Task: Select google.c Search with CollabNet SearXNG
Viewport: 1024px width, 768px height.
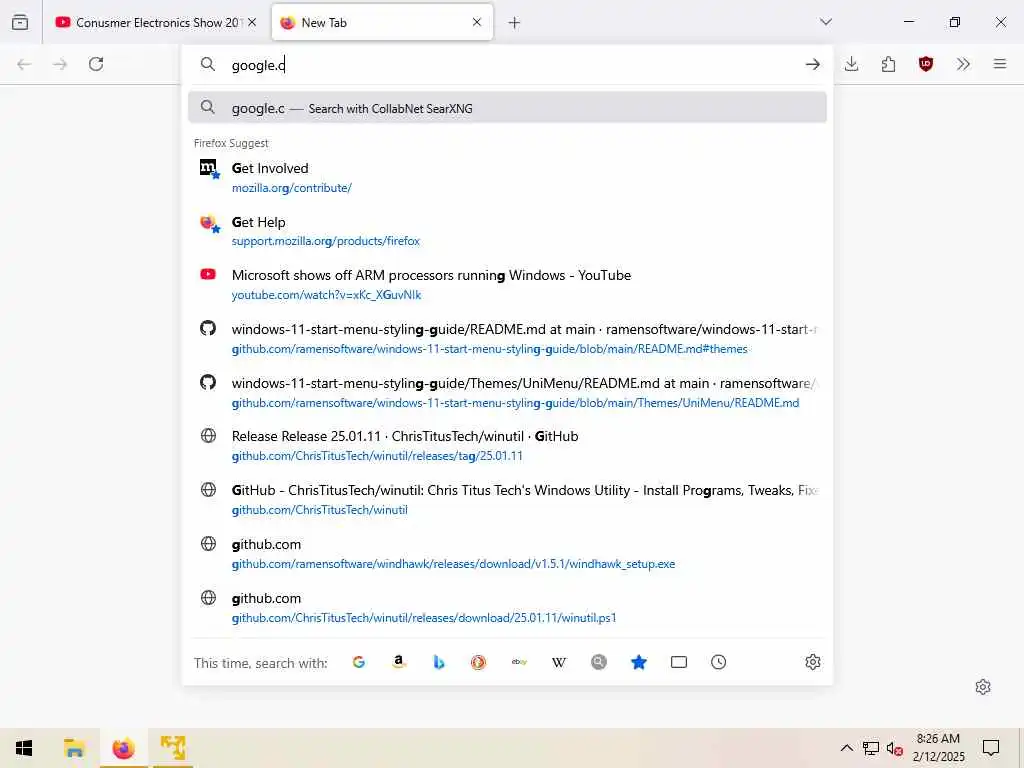Action: 507,108
